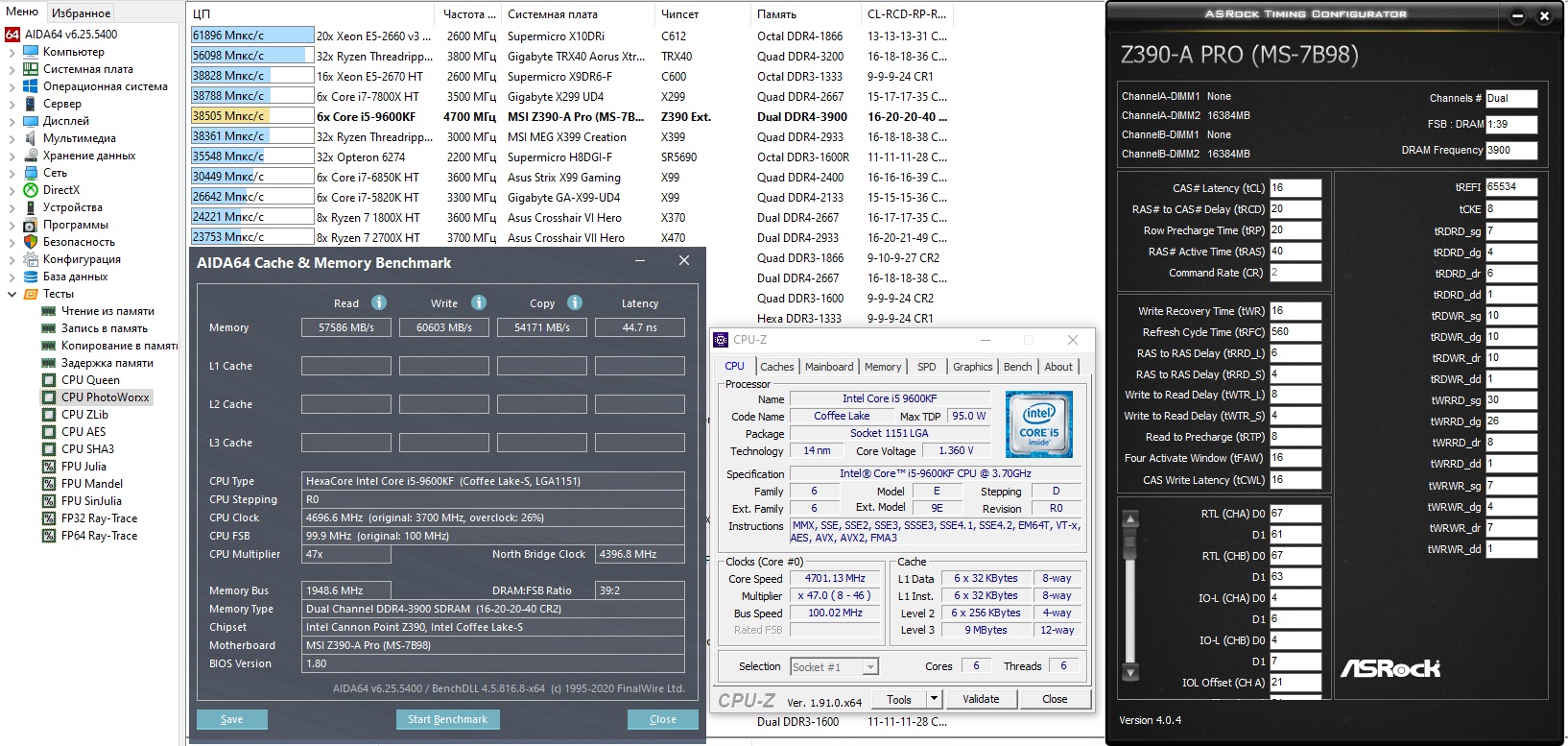Click the Мультимедиа speaker icon

pyautogui.click(x=31, y=138)
